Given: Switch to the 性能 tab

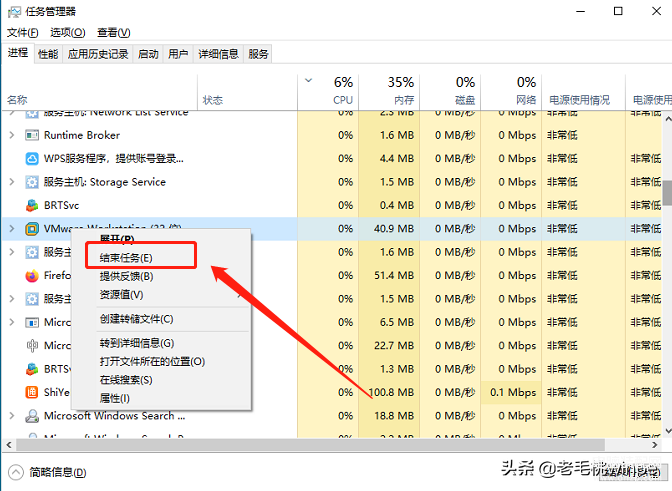Looking at the screenshot, I should 48,54.
